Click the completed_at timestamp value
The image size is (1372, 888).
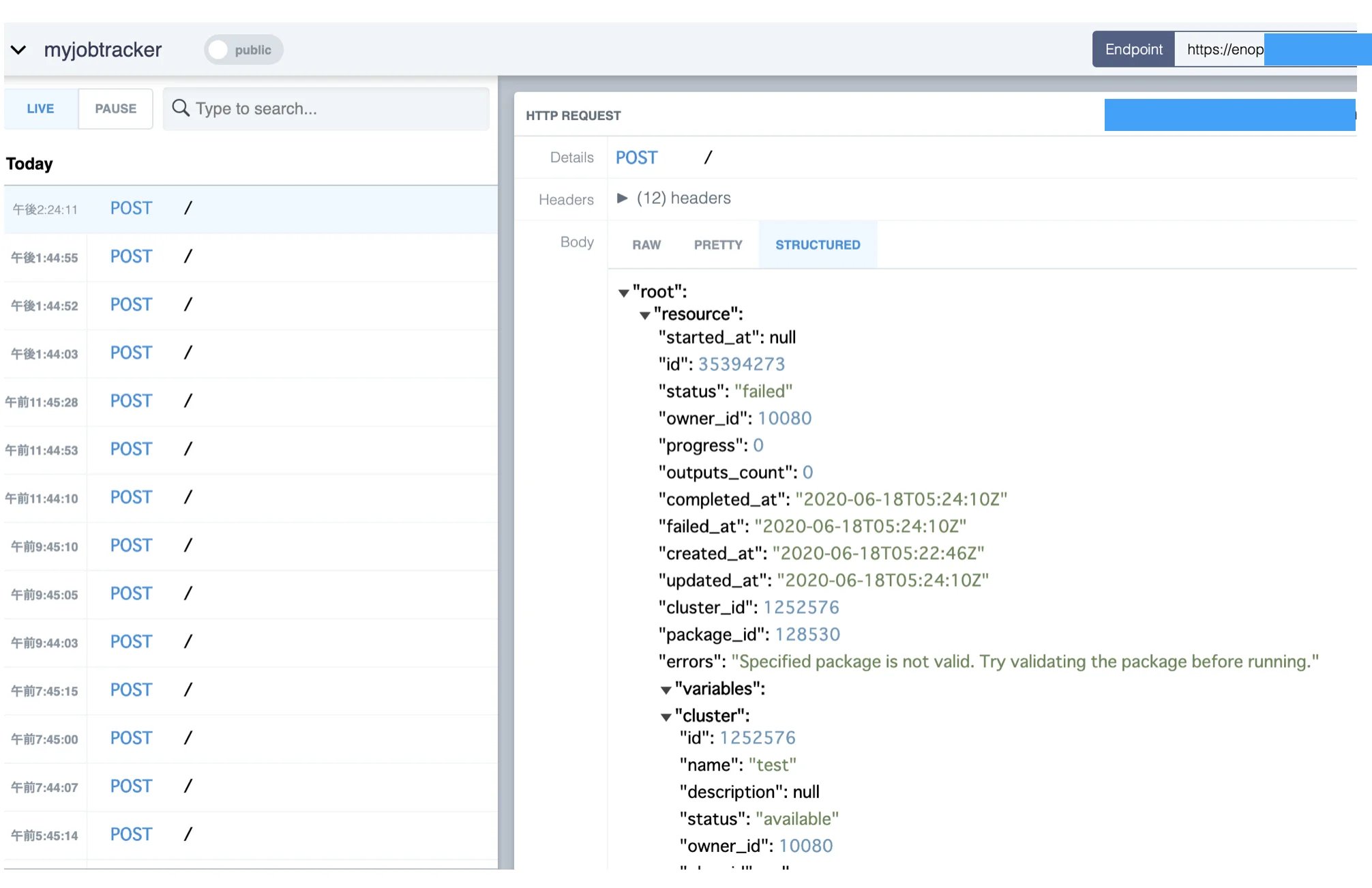tap(901, 499)
